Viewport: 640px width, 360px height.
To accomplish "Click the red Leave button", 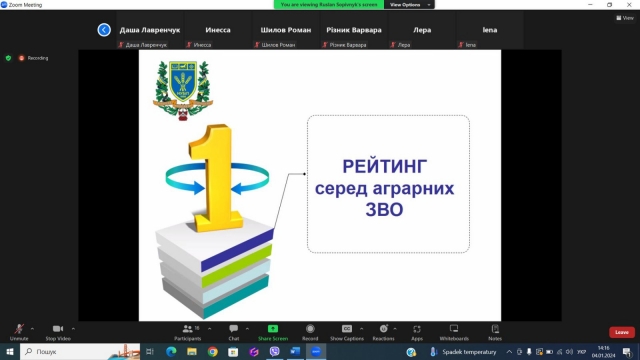I will click(x=622, y=332).
